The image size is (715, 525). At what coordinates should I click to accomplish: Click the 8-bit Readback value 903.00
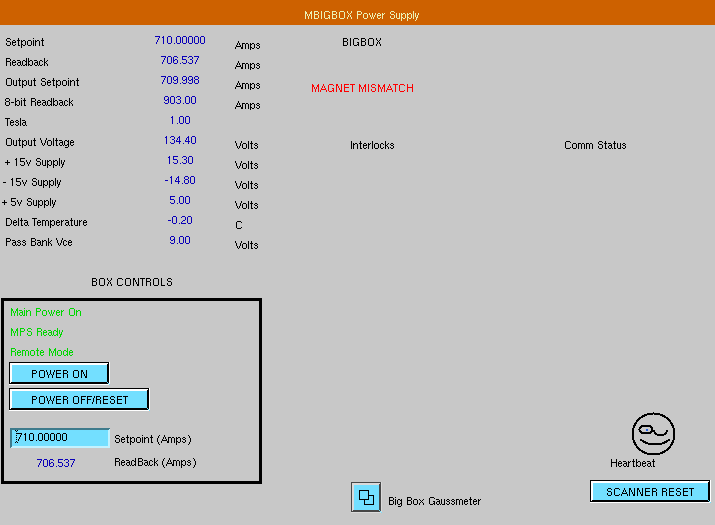180,100
